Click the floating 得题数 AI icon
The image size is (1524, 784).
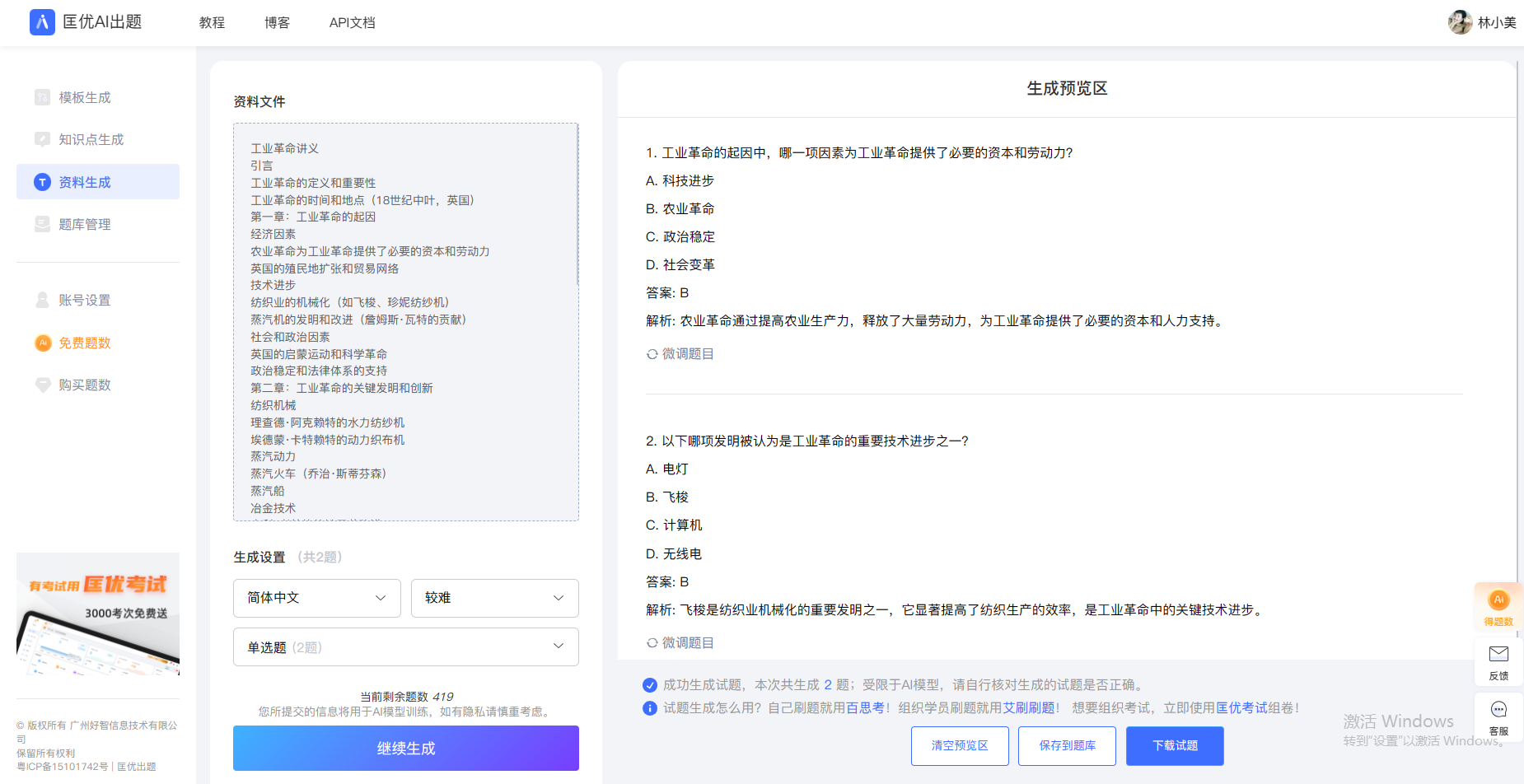[1498, 600]
